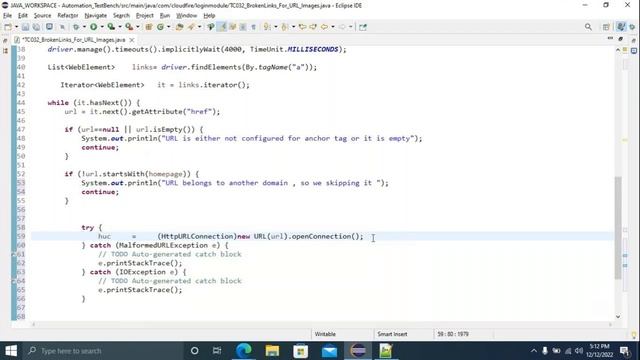Click 'HttpURLConnection' cast on line 59
The width and height of the screenshot is (640, 360).
pos(198,236)
